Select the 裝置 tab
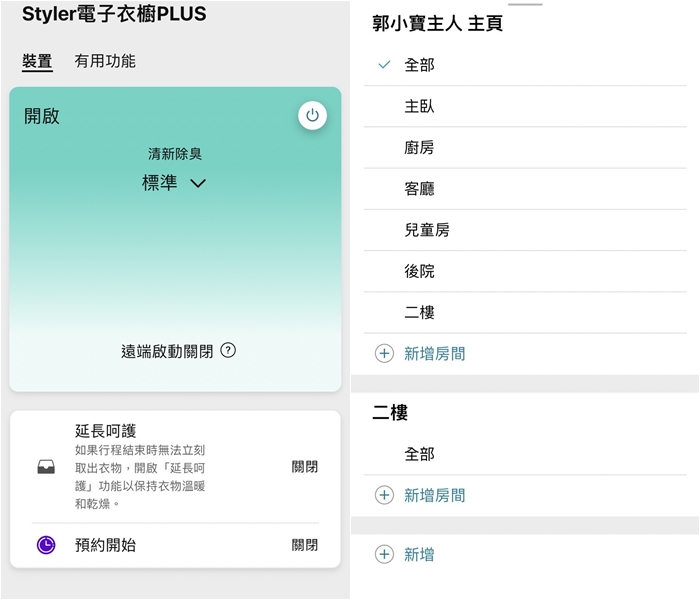 (x=37, y=61)
